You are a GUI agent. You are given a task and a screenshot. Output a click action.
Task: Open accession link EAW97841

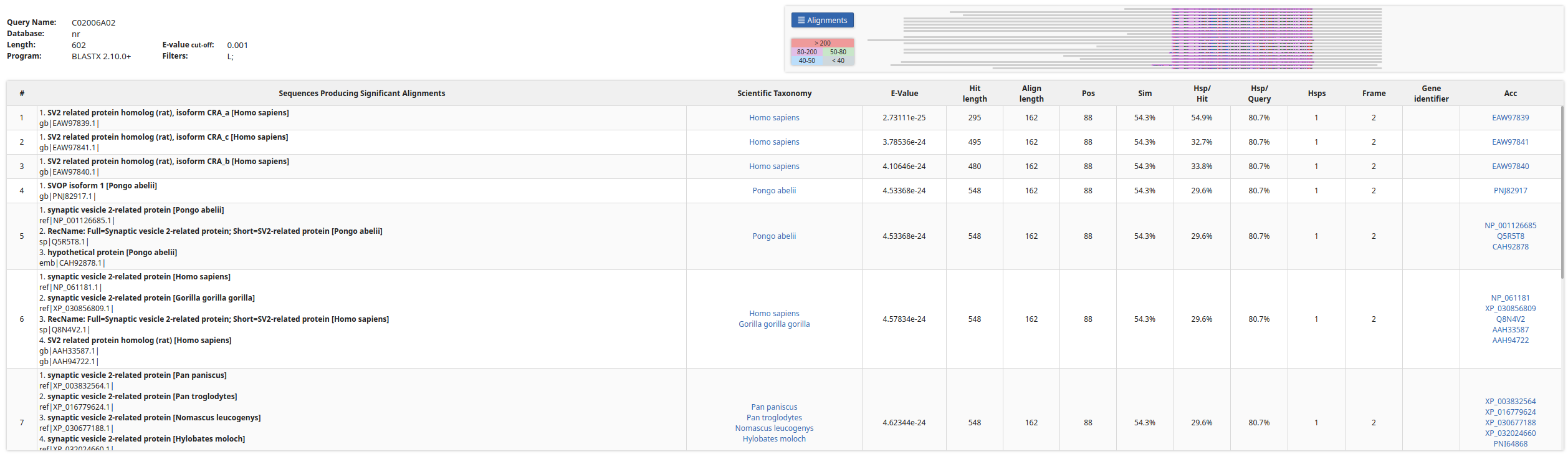point(1509,142)
